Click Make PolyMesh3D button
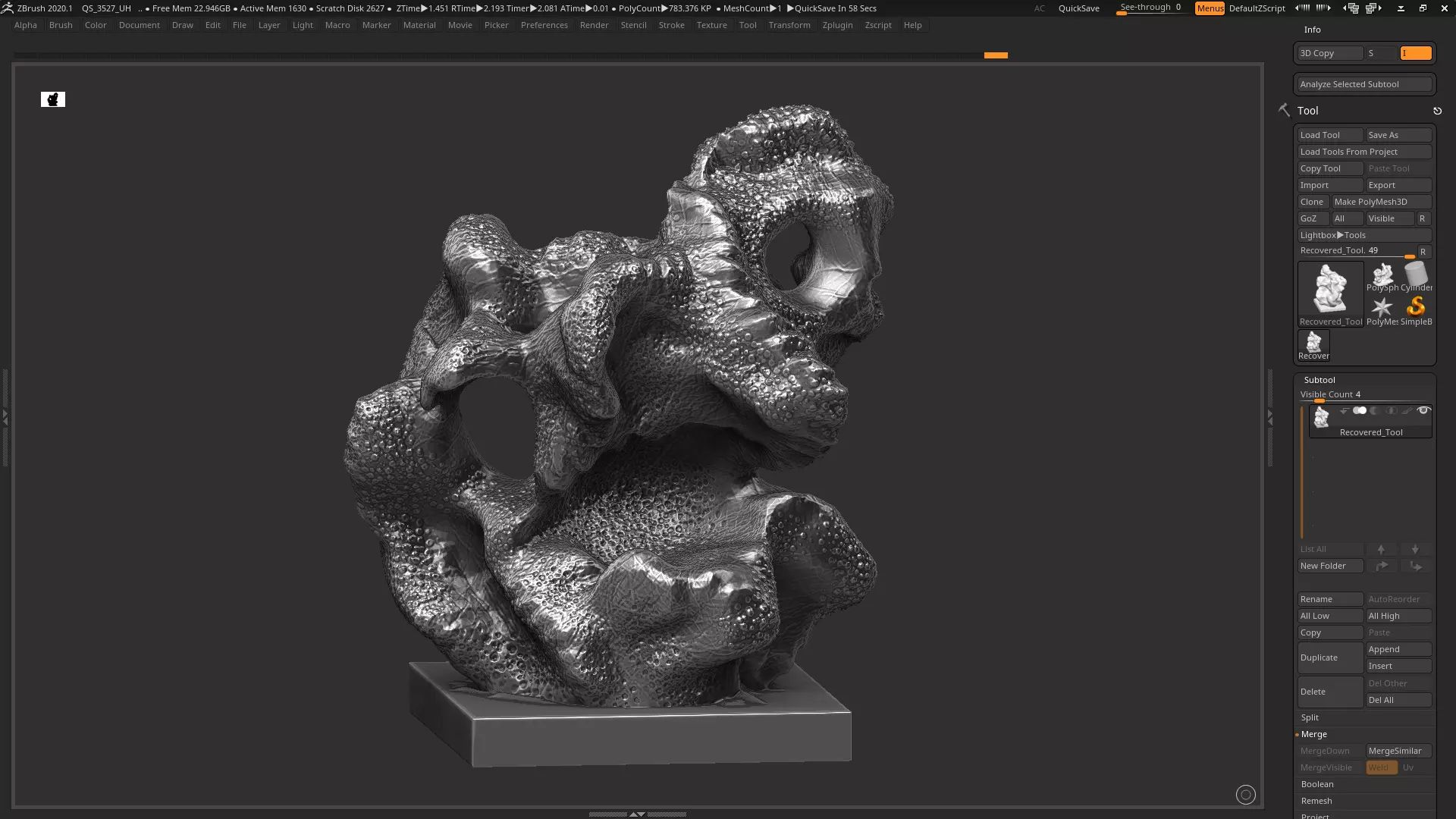This screenshot has width=1456, height=819. pos(1382,202)
